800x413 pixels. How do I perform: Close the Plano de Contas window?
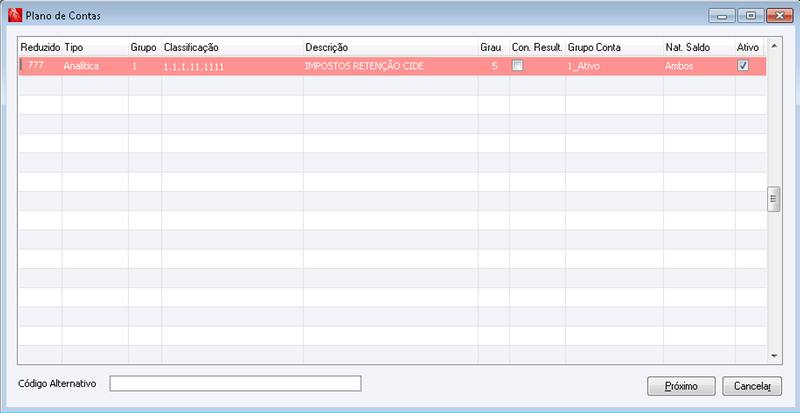pos(780,16)
